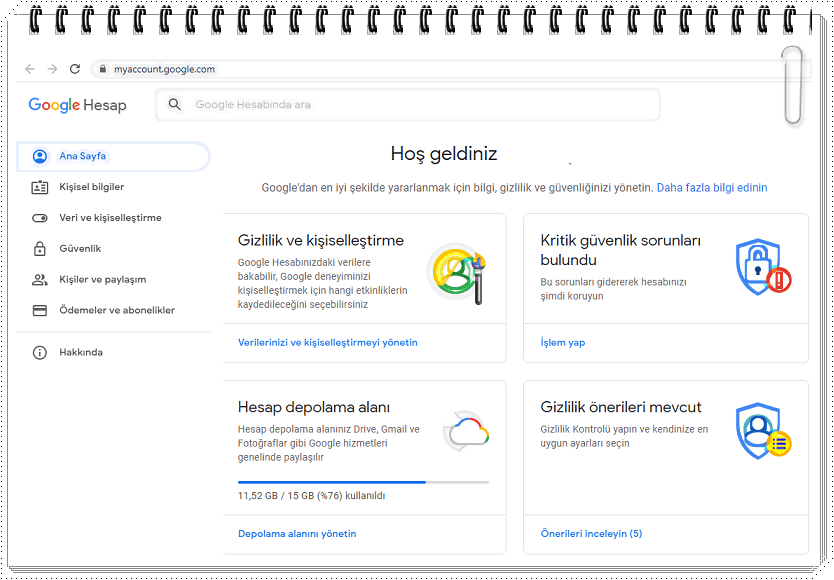Click the Kritik güvenlik sorunları bulundu heading
This screenshot has width=834, height=580.
(x=620, y=250)
